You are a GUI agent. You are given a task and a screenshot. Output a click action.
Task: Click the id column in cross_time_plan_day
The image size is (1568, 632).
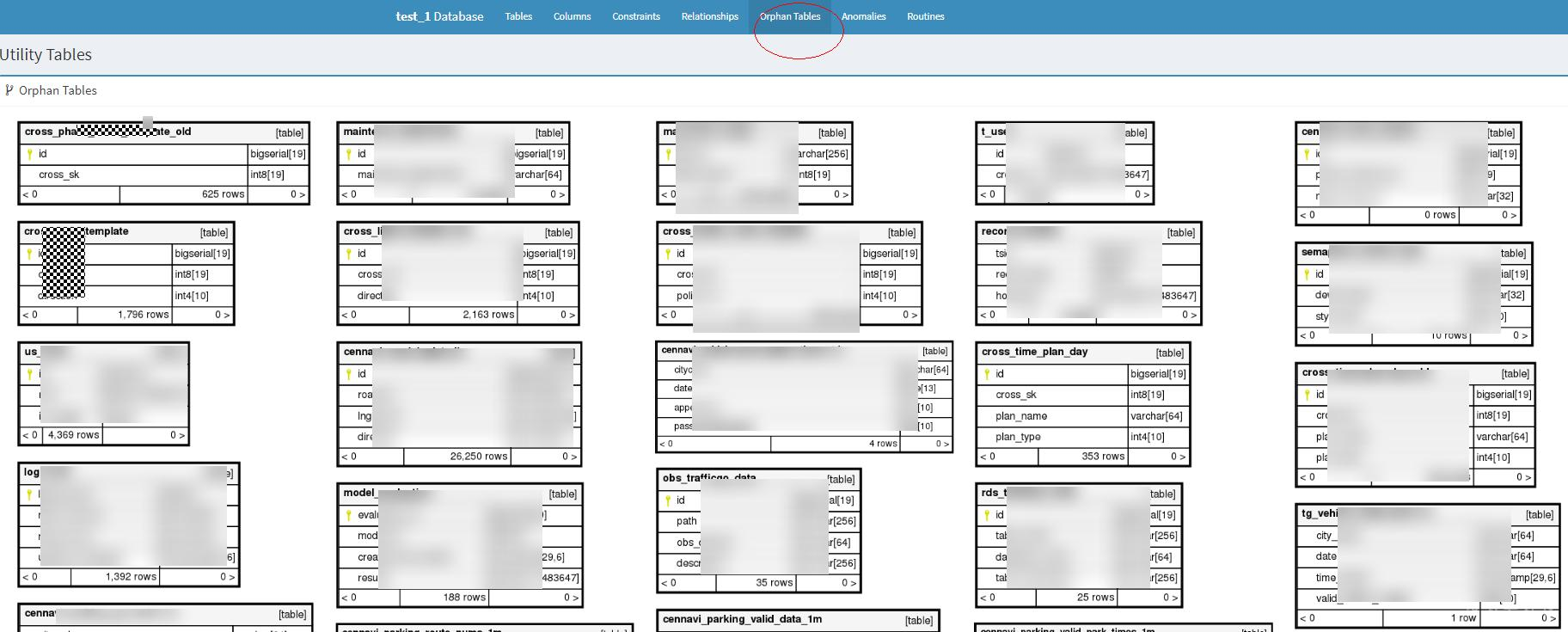pos(1000,374)
